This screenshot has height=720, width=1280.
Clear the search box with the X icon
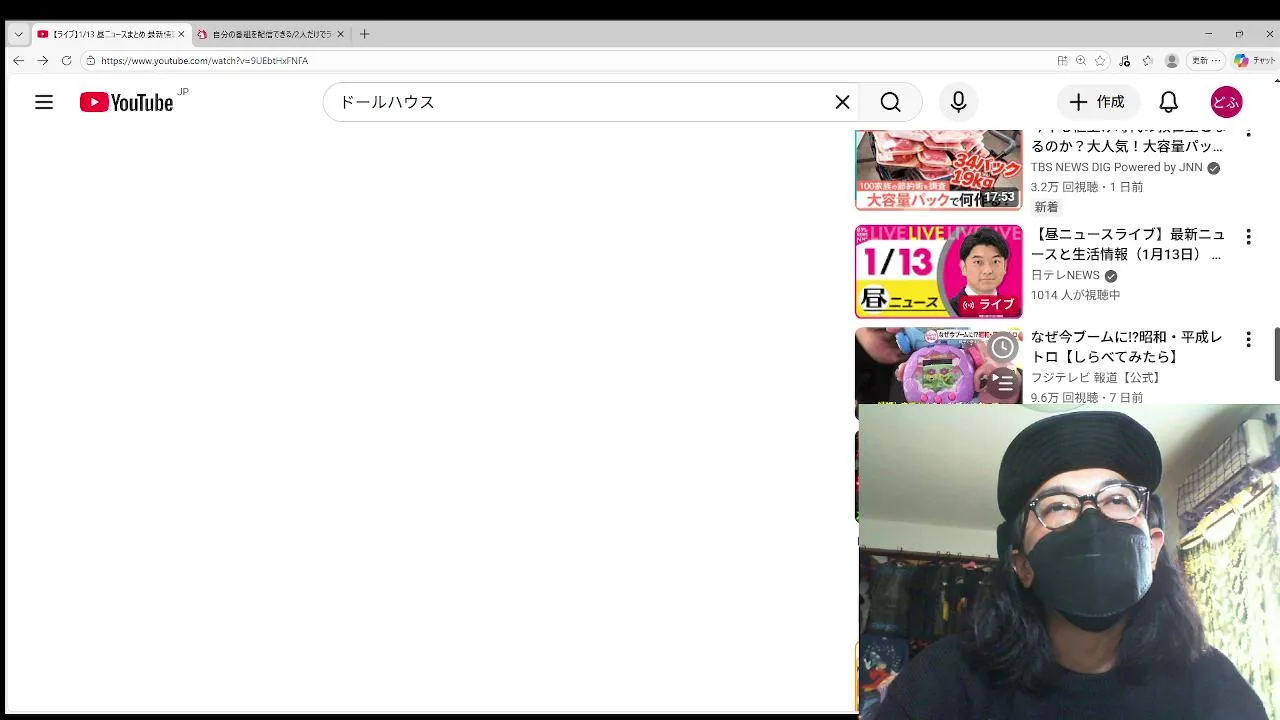[842, 102]
